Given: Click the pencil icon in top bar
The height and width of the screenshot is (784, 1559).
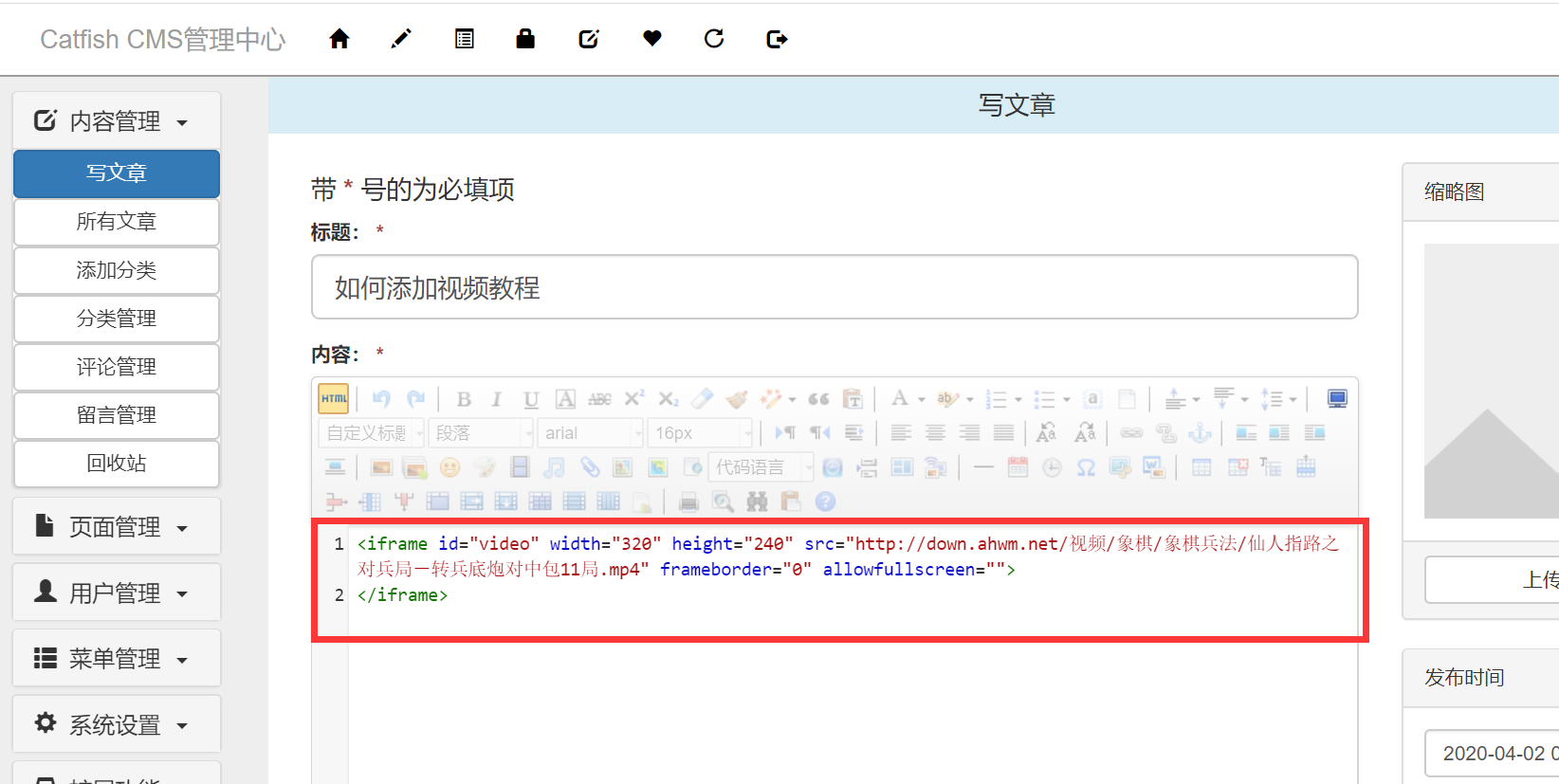Looking at the screenshot, I should pos(401,39).
